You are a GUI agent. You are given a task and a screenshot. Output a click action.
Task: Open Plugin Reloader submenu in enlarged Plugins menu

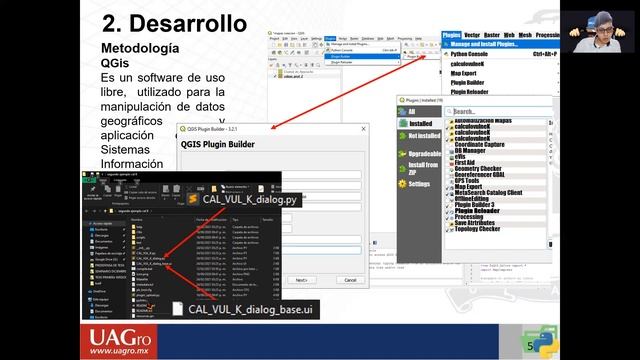[500, 92]
